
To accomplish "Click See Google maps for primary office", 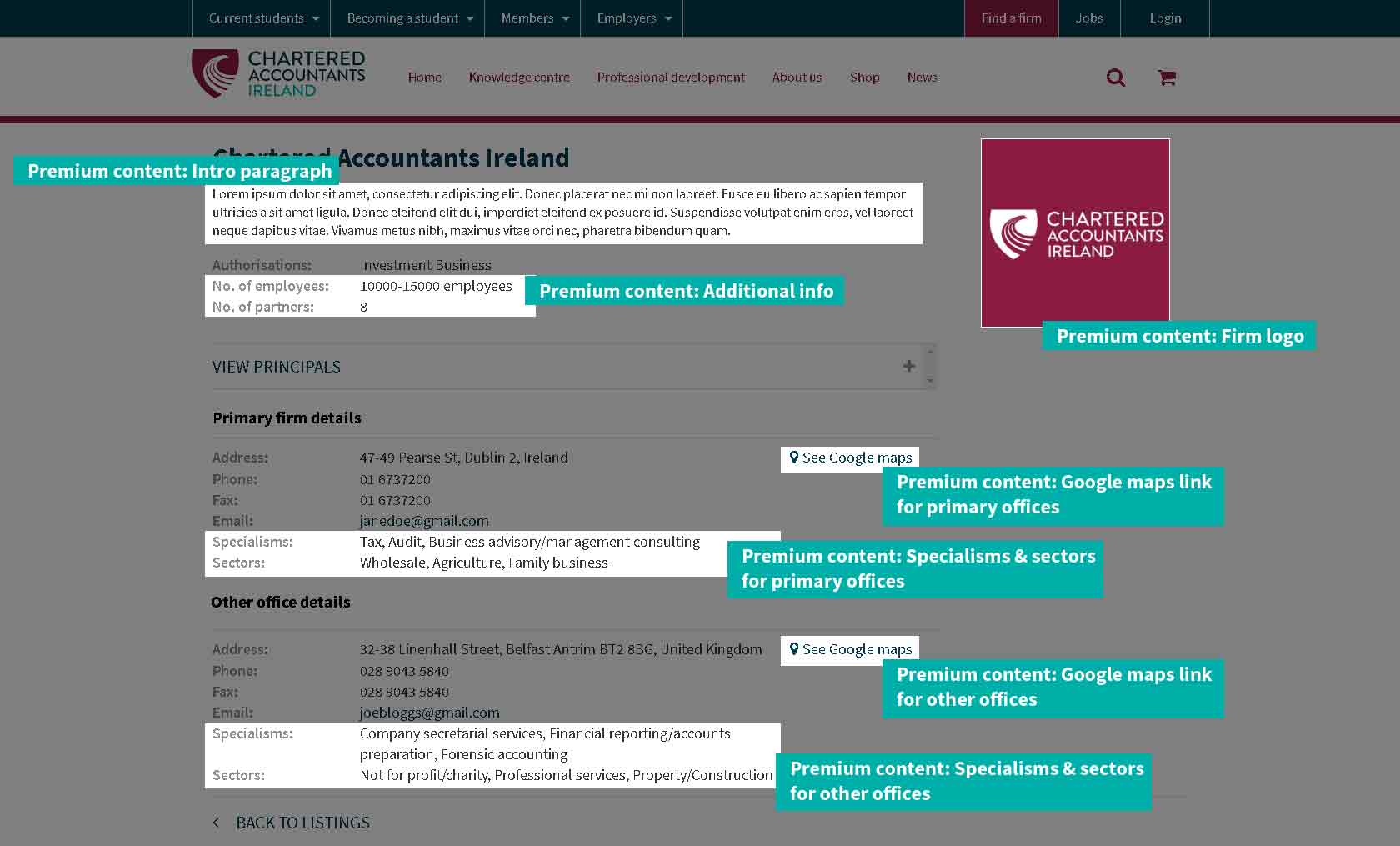I will click(850, 458).
